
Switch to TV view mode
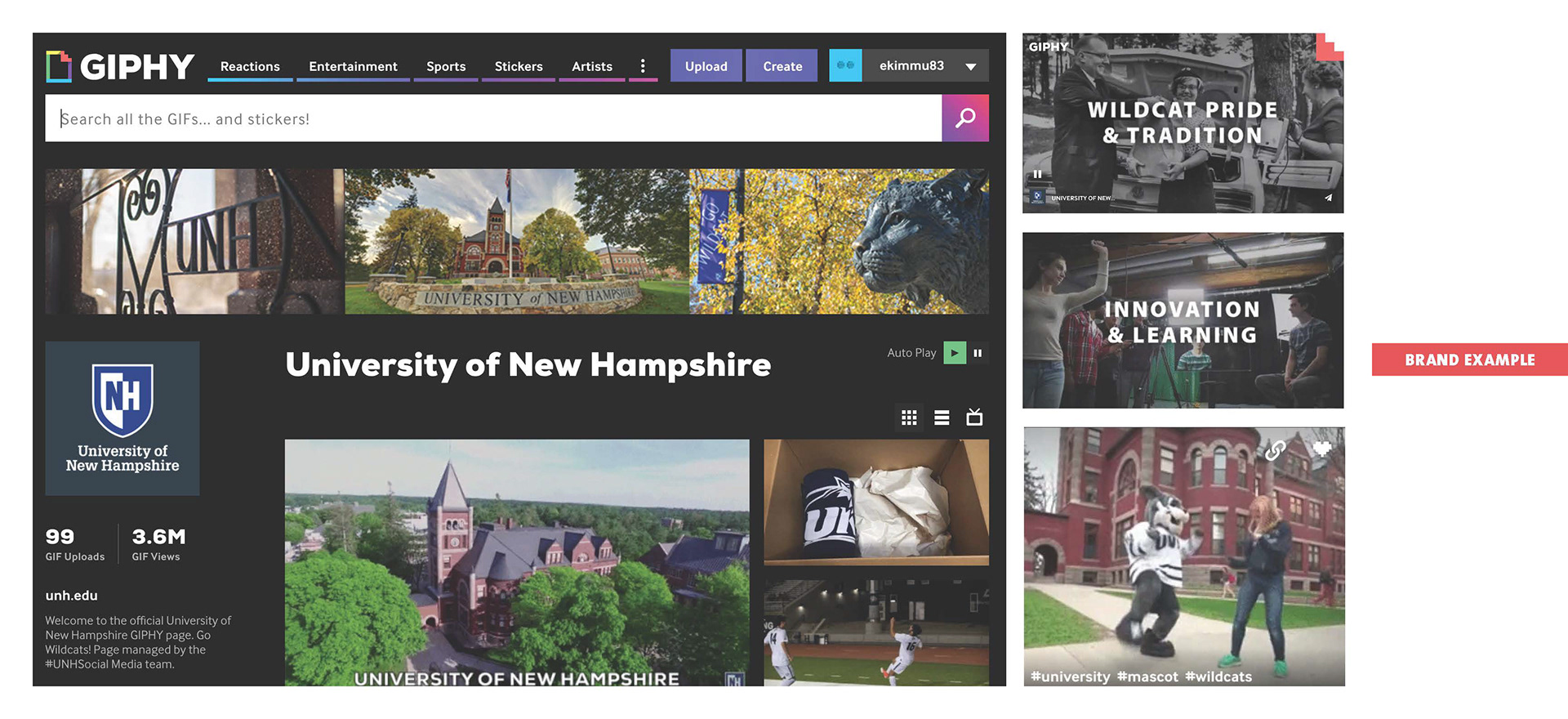pyautogui.click(x=974, y=417)
